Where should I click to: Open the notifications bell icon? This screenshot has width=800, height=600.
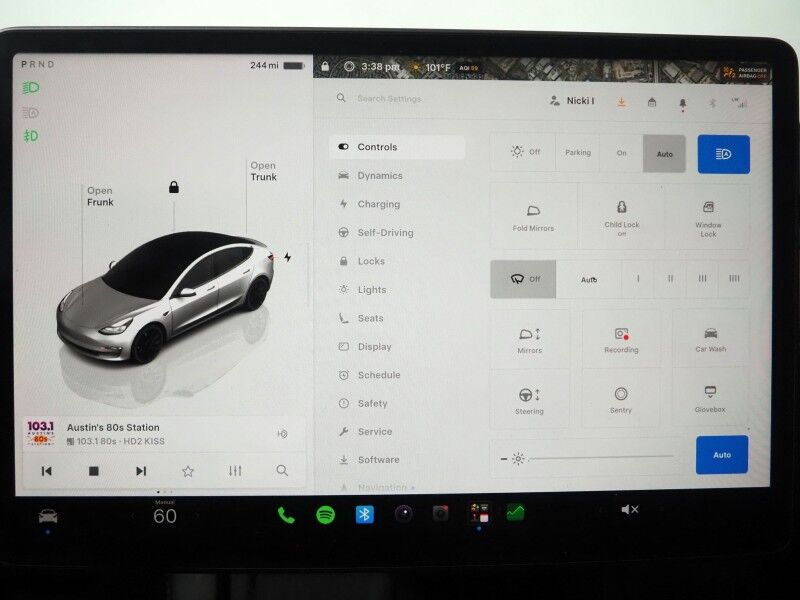(x=683, y=104)
